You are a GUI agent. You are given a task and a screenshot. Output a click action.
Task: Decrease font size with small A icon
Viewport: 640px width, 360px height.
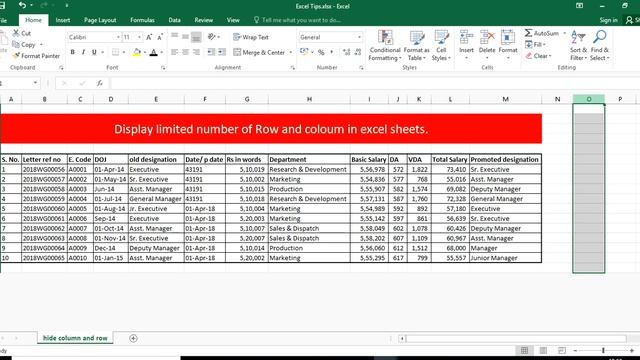click(x=160, y=37)
